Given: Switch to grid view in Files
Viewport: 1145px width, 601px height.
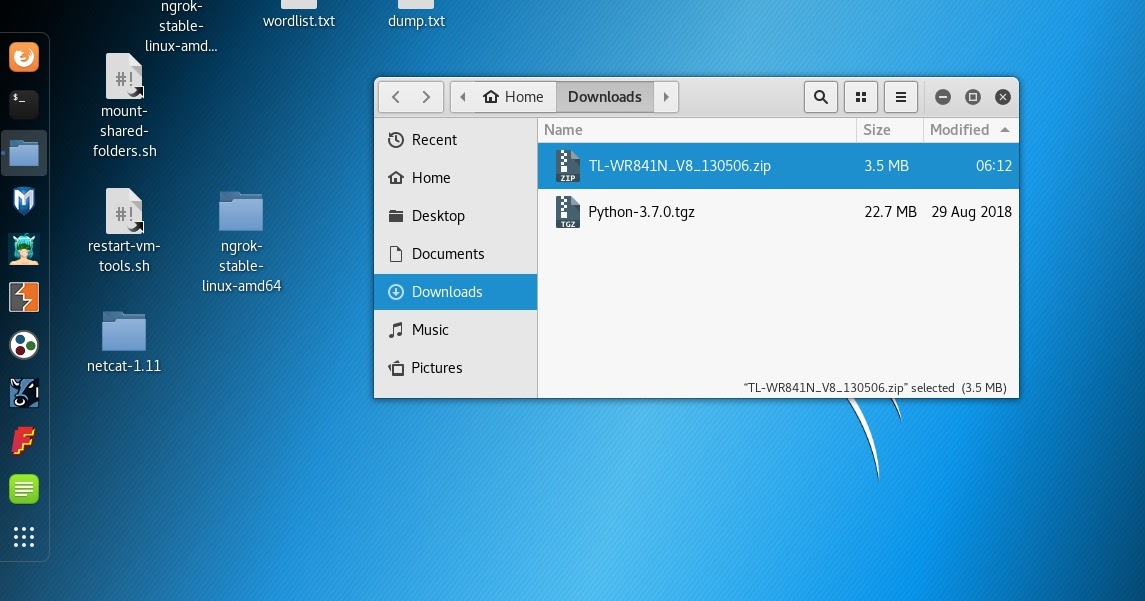Looking at the screenshot, I should pyautogui.click(x=861, y=97).
